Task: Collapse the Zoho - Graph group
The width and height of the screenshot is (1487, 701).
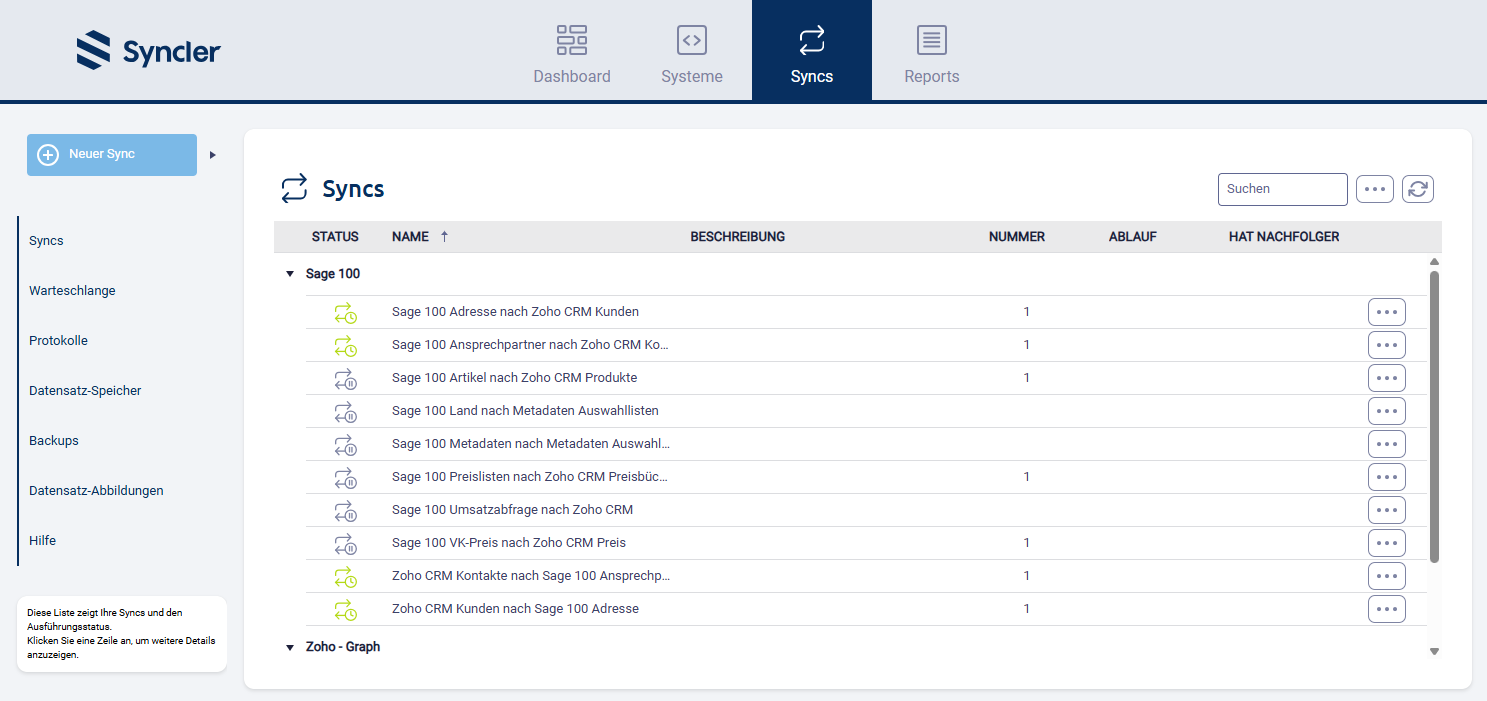Action: (x=290, y=648)
